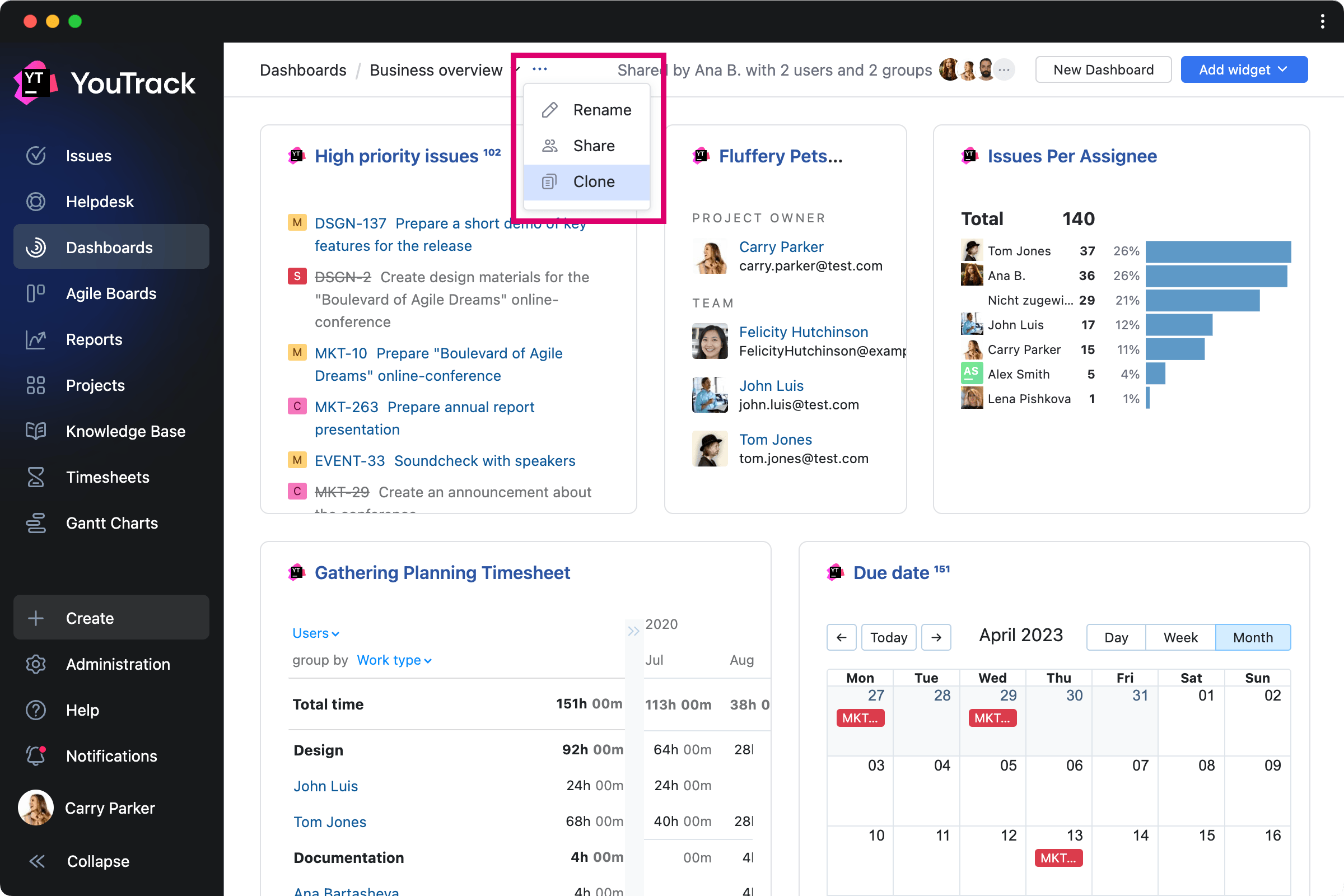The height and width of the screenshot is (896, 1344).
Task: Click the New Dashboard button
Action: (1103, 69)
